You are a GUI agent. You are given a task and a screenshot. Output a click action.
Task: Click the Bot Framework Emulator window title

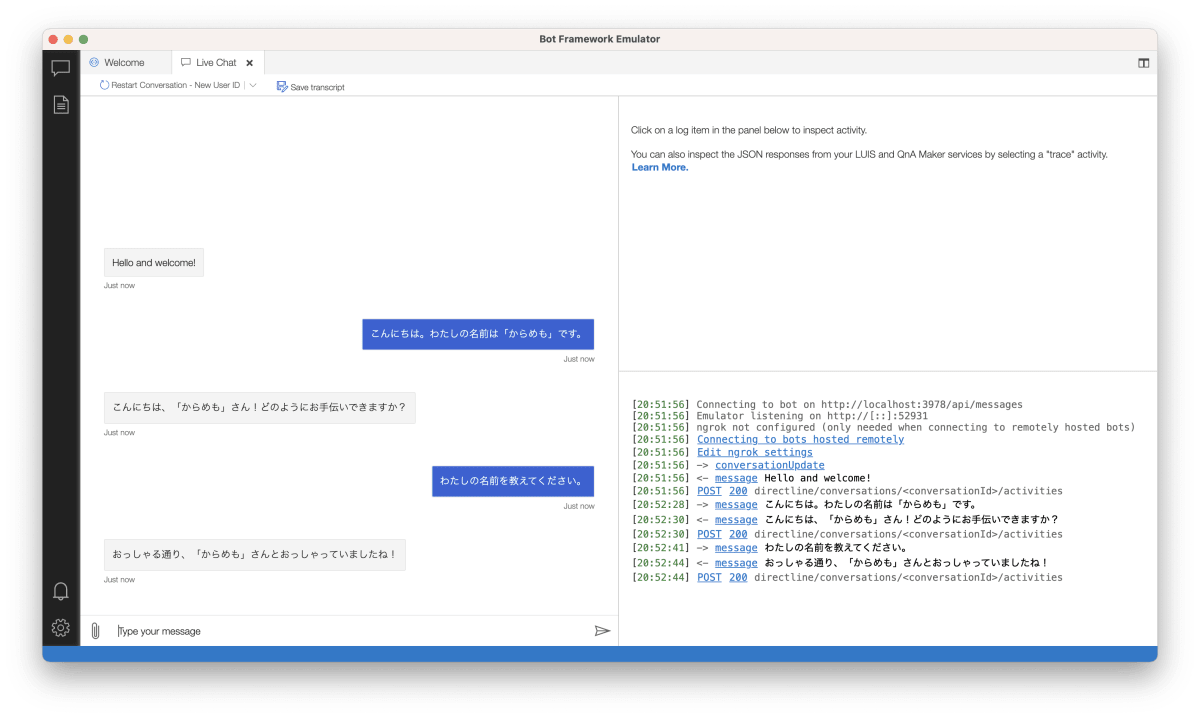pos(600,39)
